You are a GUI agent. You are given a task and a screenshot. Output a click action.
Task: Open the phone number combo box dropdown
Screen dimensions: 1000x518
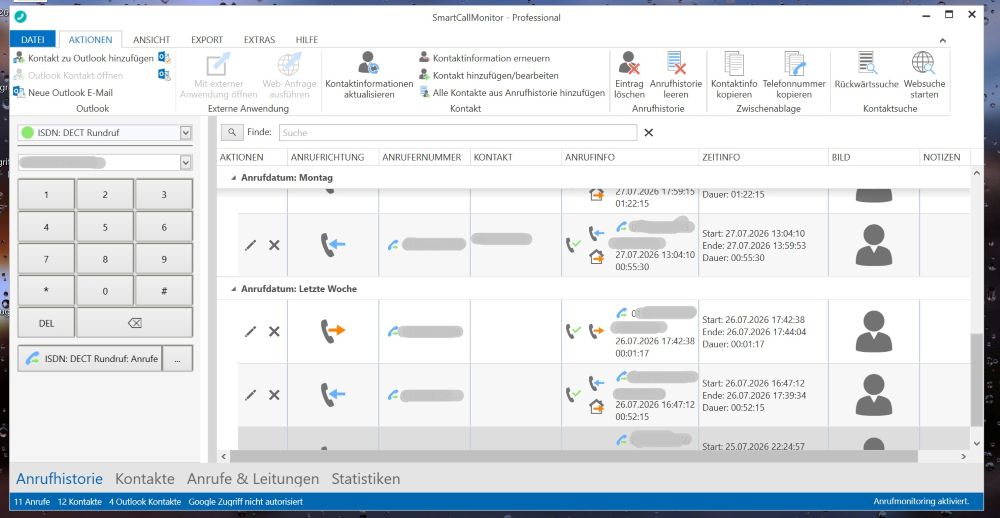(x=186, y=163)
